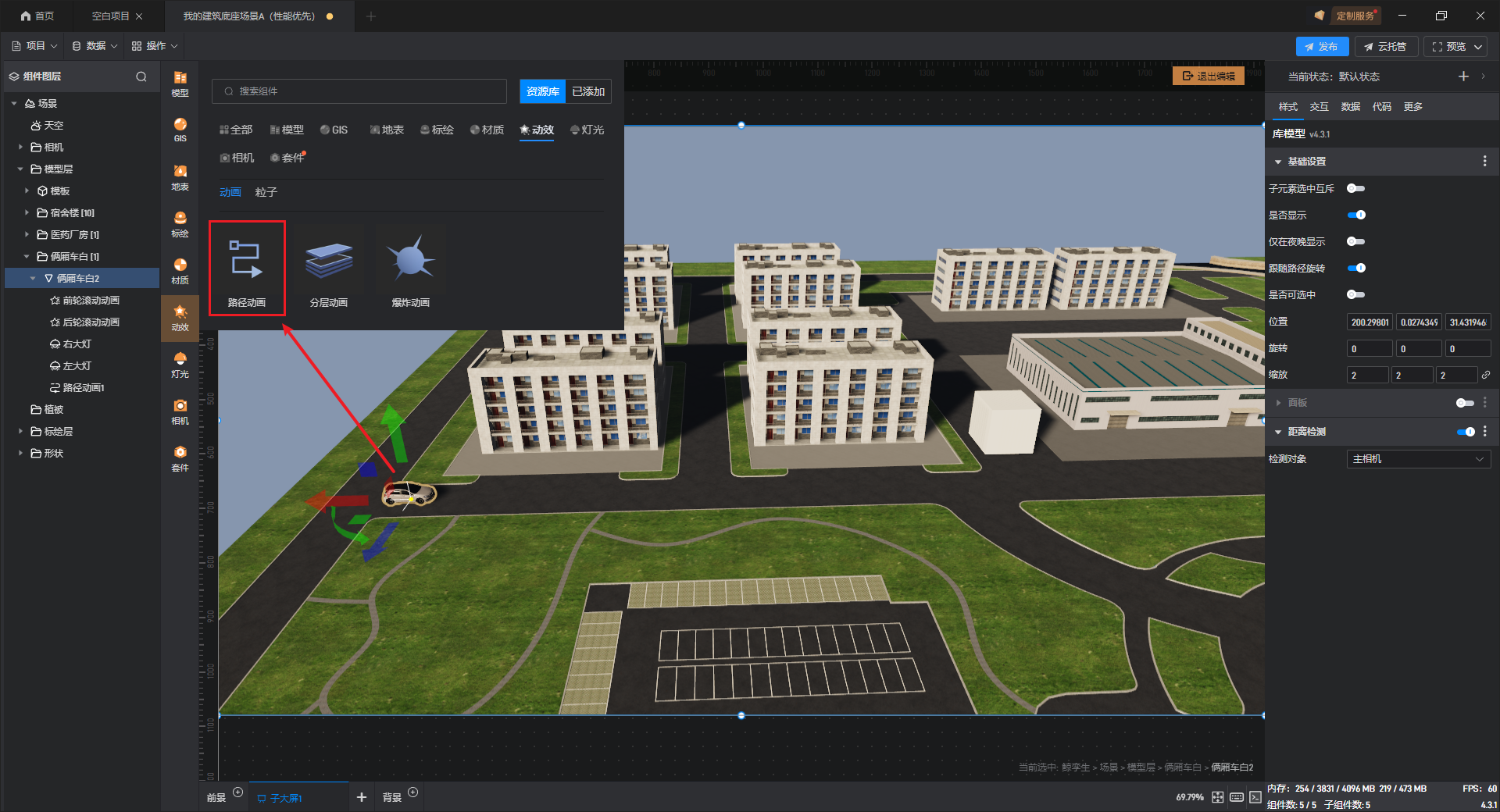The height and width of the screenshot is (812, 1500).
Task: Collapse the 基础设置 section
Action: point(1278,162)
